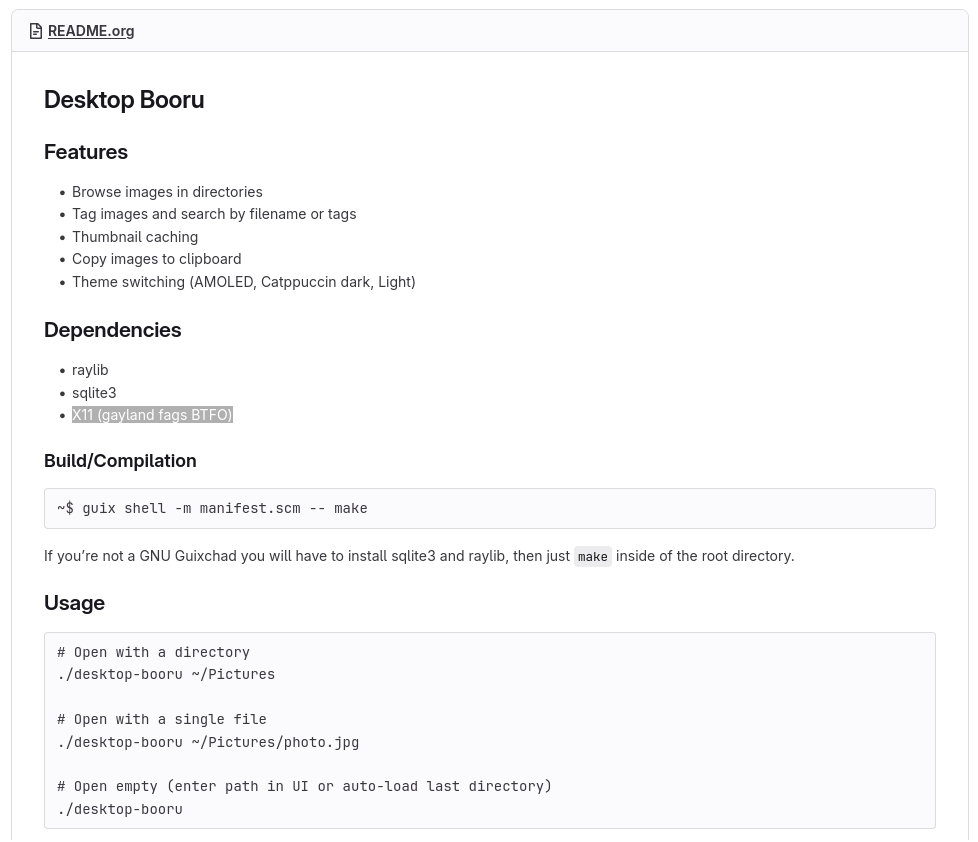The image size is (978, 842).
Task: Click the '# Open empty' comment line
Action: point(305,786)
